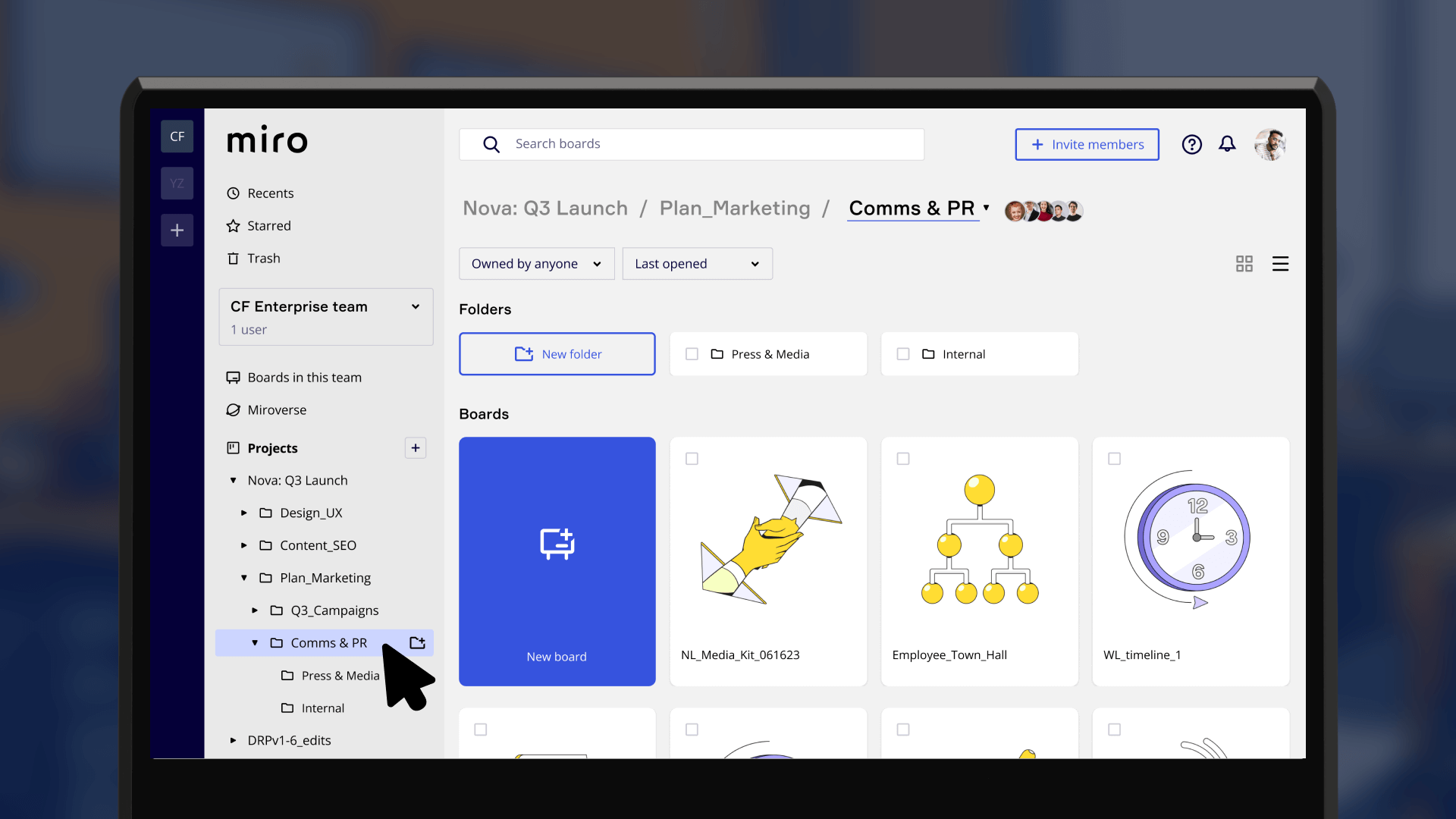Select Employee_Town_Hall board checkbox
This screenshot has height=819, width=1456.
[903, 459]
